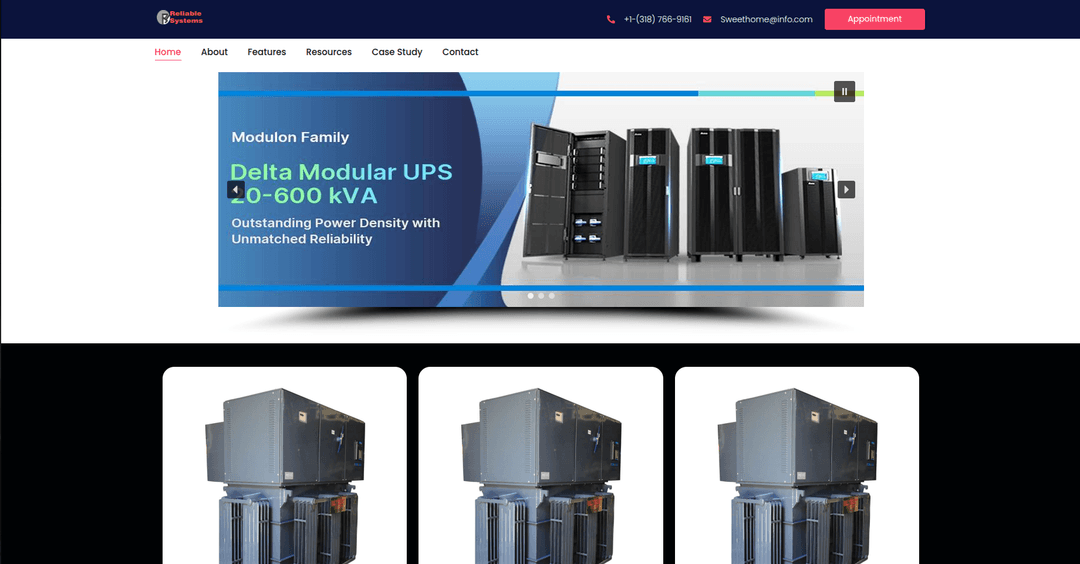Open the Home menu item
1080x564 pixels.
coord(167,52)
